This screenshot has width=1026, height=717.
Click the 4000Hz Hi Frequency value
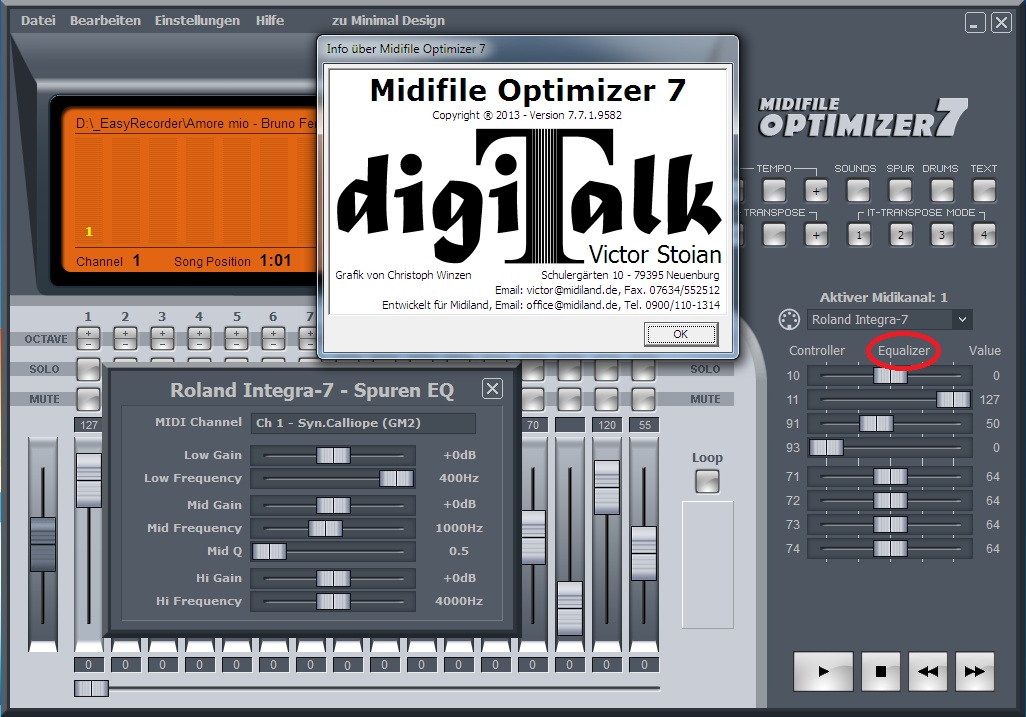point(459,601)
